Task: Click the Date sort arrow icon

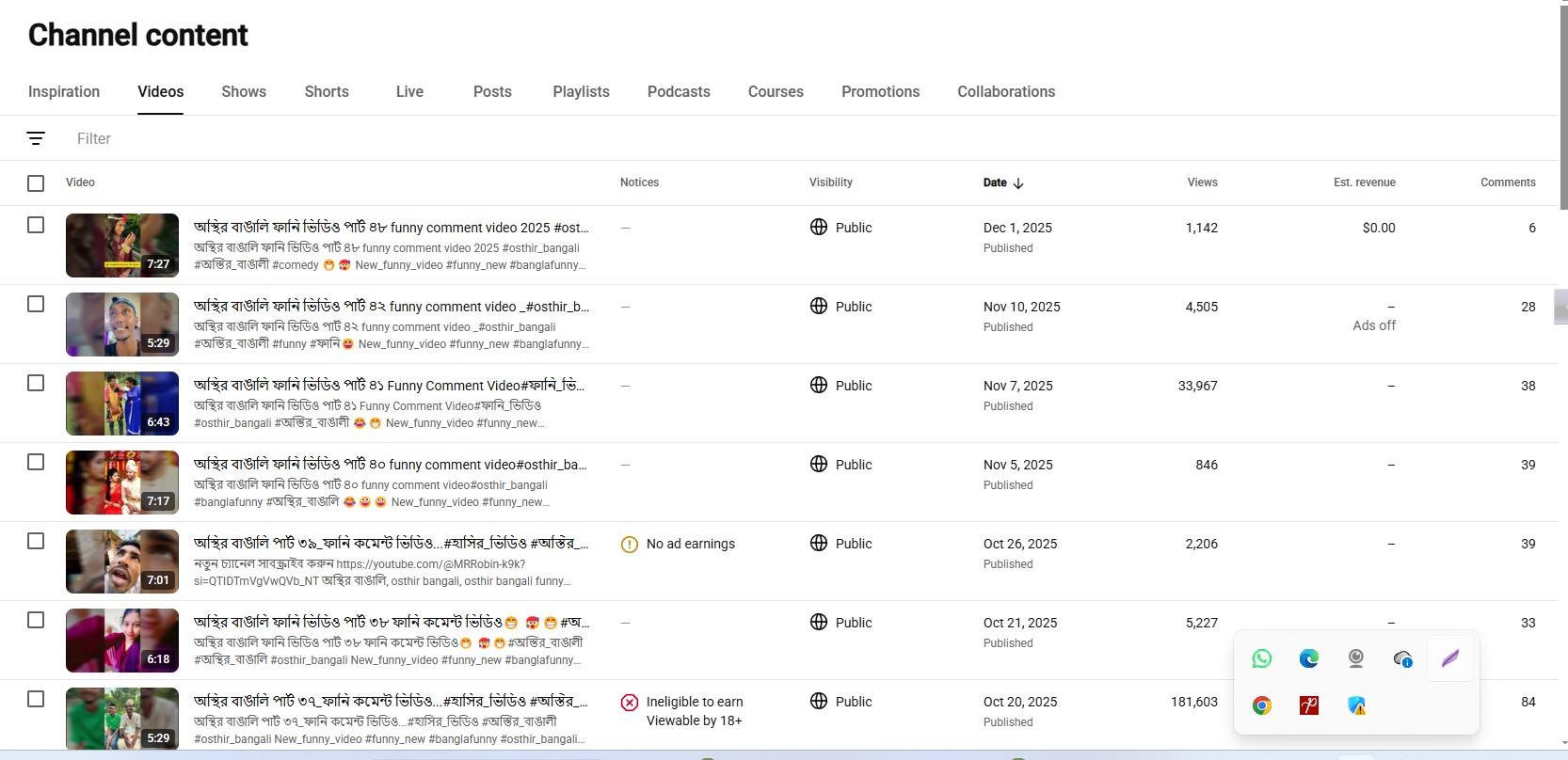Action: [1018, 183]
